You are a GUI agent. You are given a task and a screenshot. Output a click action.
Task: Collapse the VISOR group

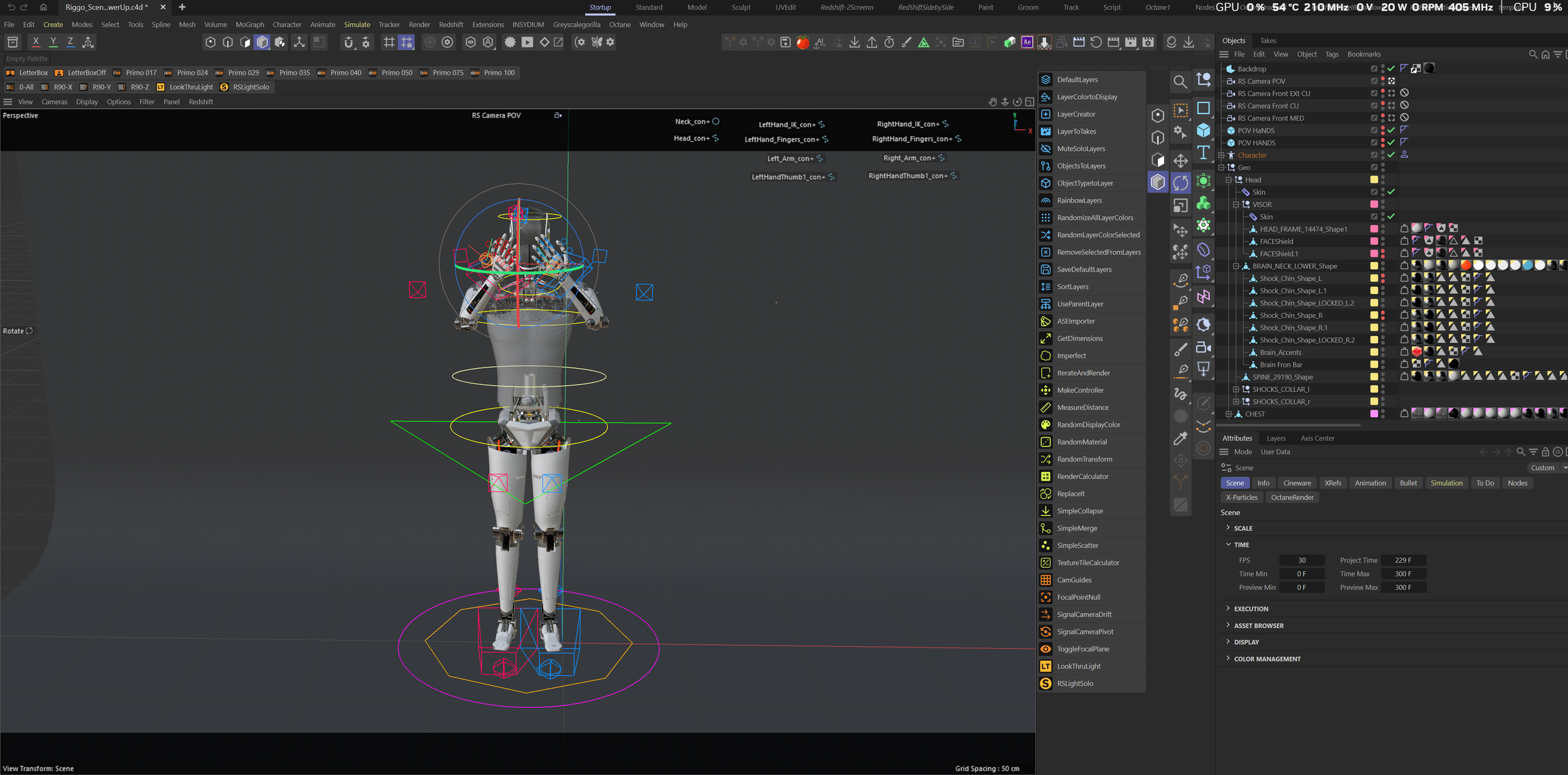tap(1236, 204)
